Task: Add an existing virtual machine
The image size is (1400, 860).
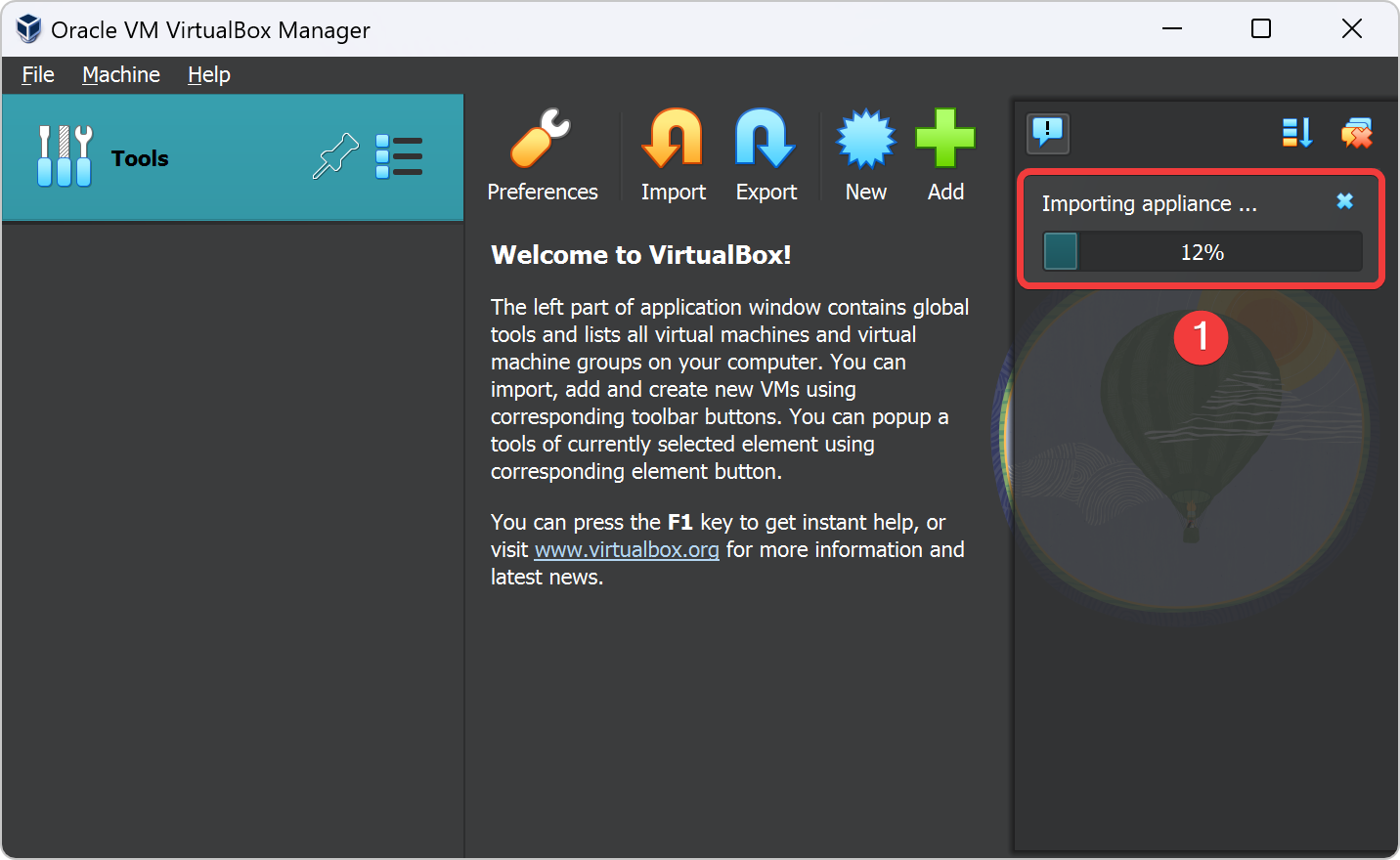Action: tap(945, 155)
